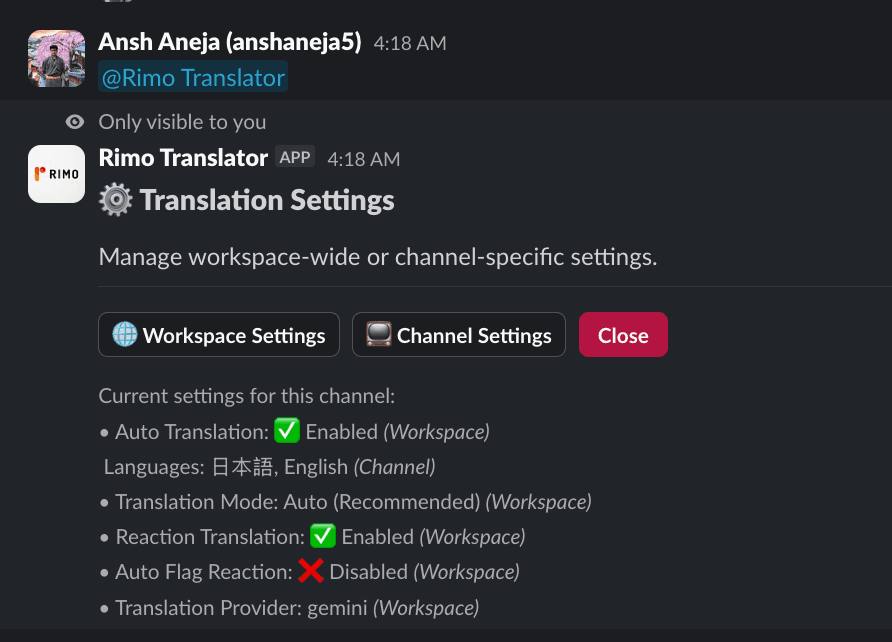Click the red Close button
Screen dimensions: 892x642
[x=623, y=334]
